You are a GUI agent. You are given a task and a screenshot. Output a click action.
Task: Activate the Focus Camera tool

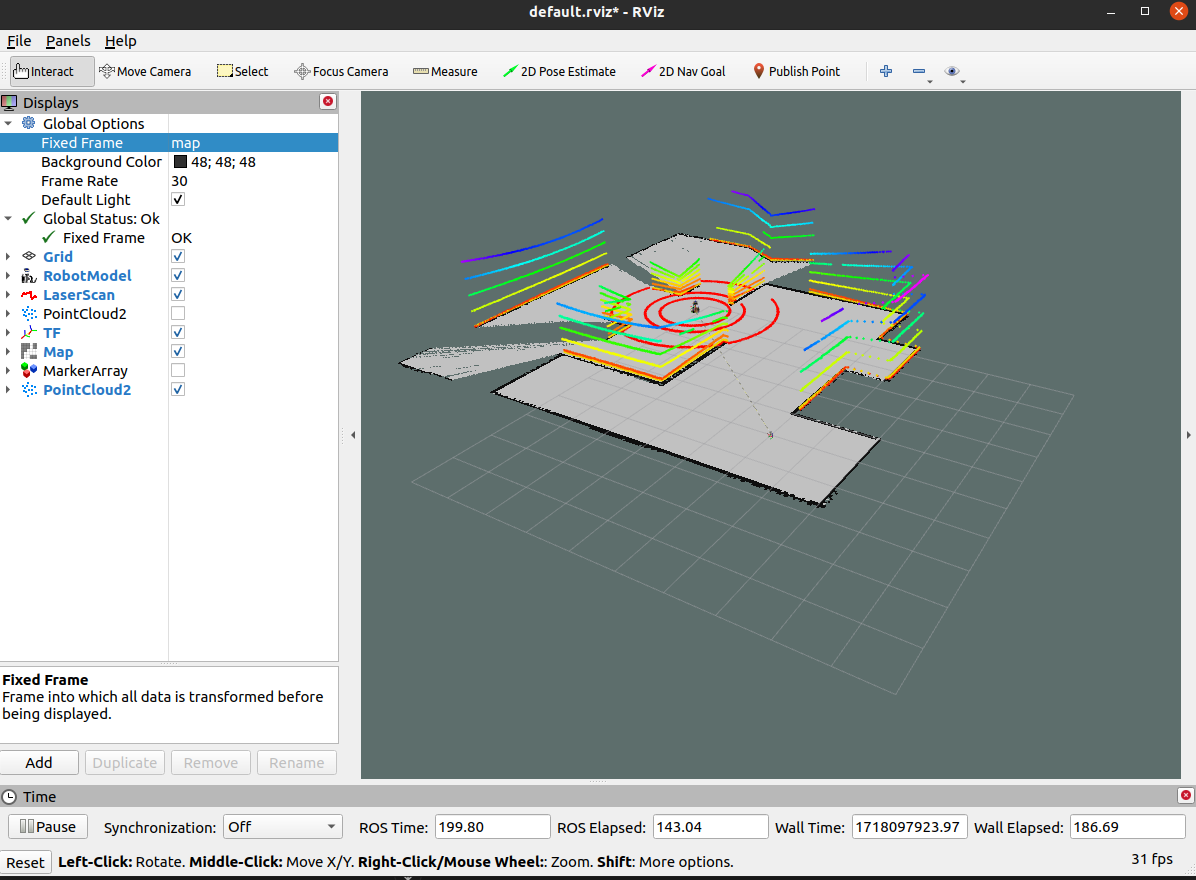tap(340, 71)
